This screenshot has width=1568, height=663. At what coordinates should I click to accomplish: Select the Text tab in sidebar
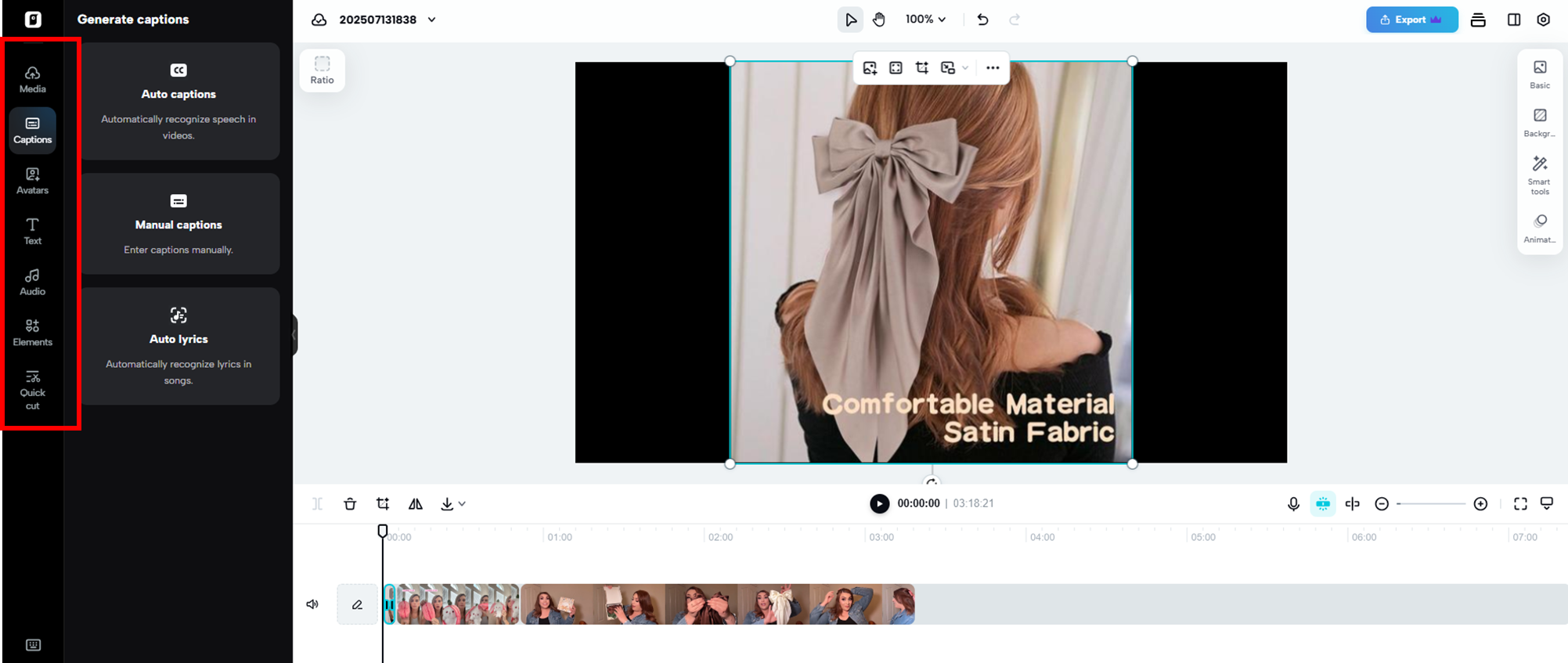click(32, 231)
